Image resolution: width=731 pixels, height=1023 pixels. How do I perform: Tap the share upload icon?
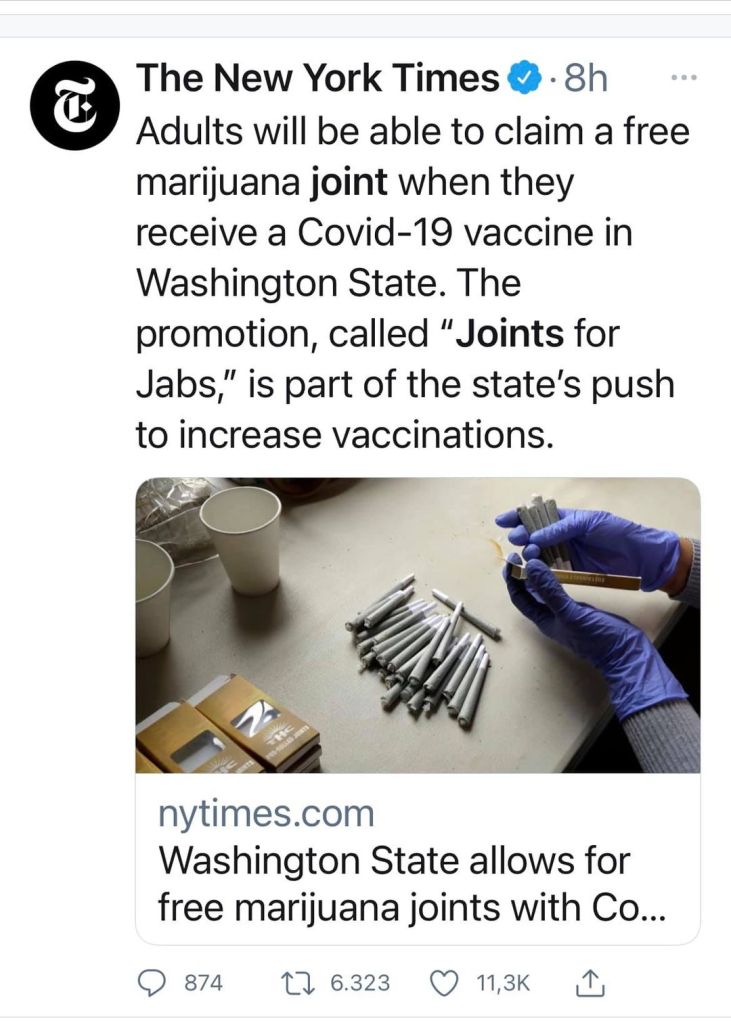(589, 983)
